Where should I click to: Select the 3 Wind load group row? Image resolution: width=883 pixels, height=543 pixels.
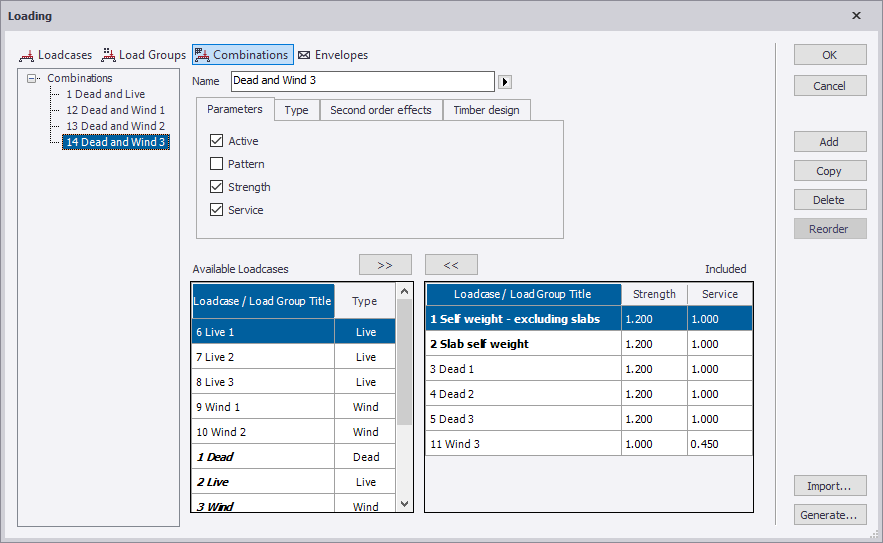pyautogui.click(x=293, y=504)
